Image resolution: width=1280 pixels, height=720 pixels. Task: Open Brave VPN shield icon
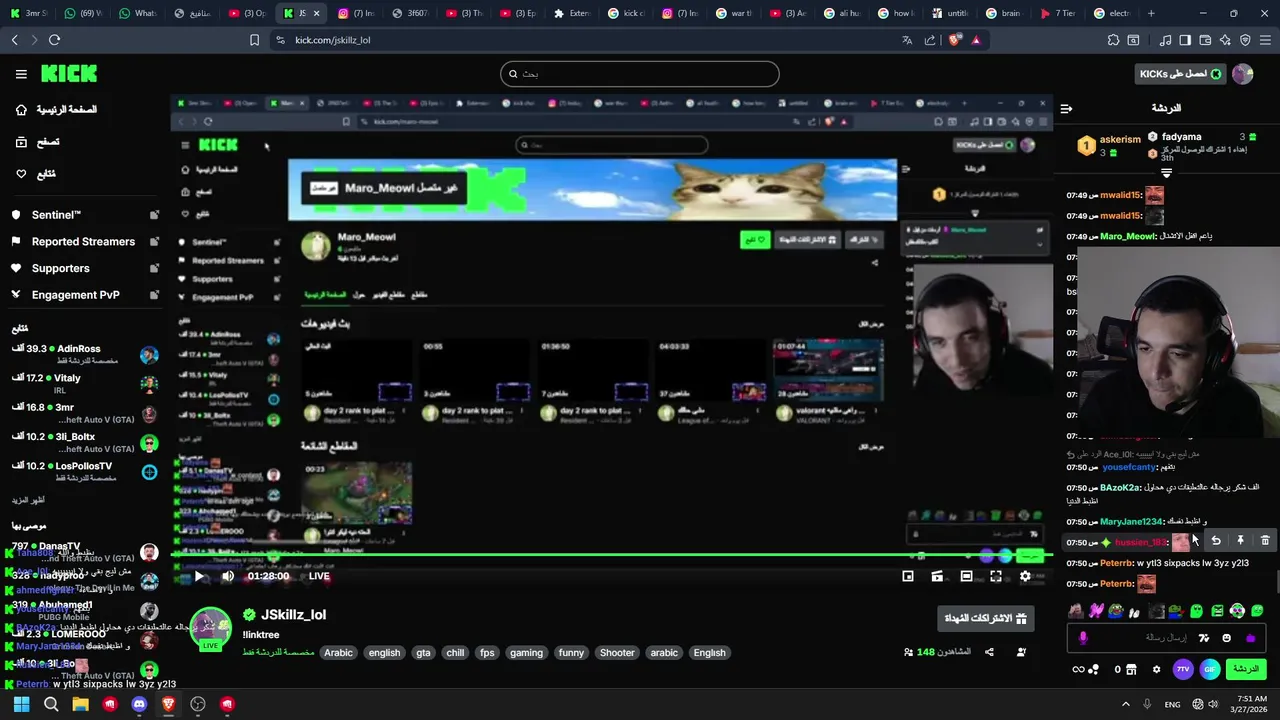1245,40
